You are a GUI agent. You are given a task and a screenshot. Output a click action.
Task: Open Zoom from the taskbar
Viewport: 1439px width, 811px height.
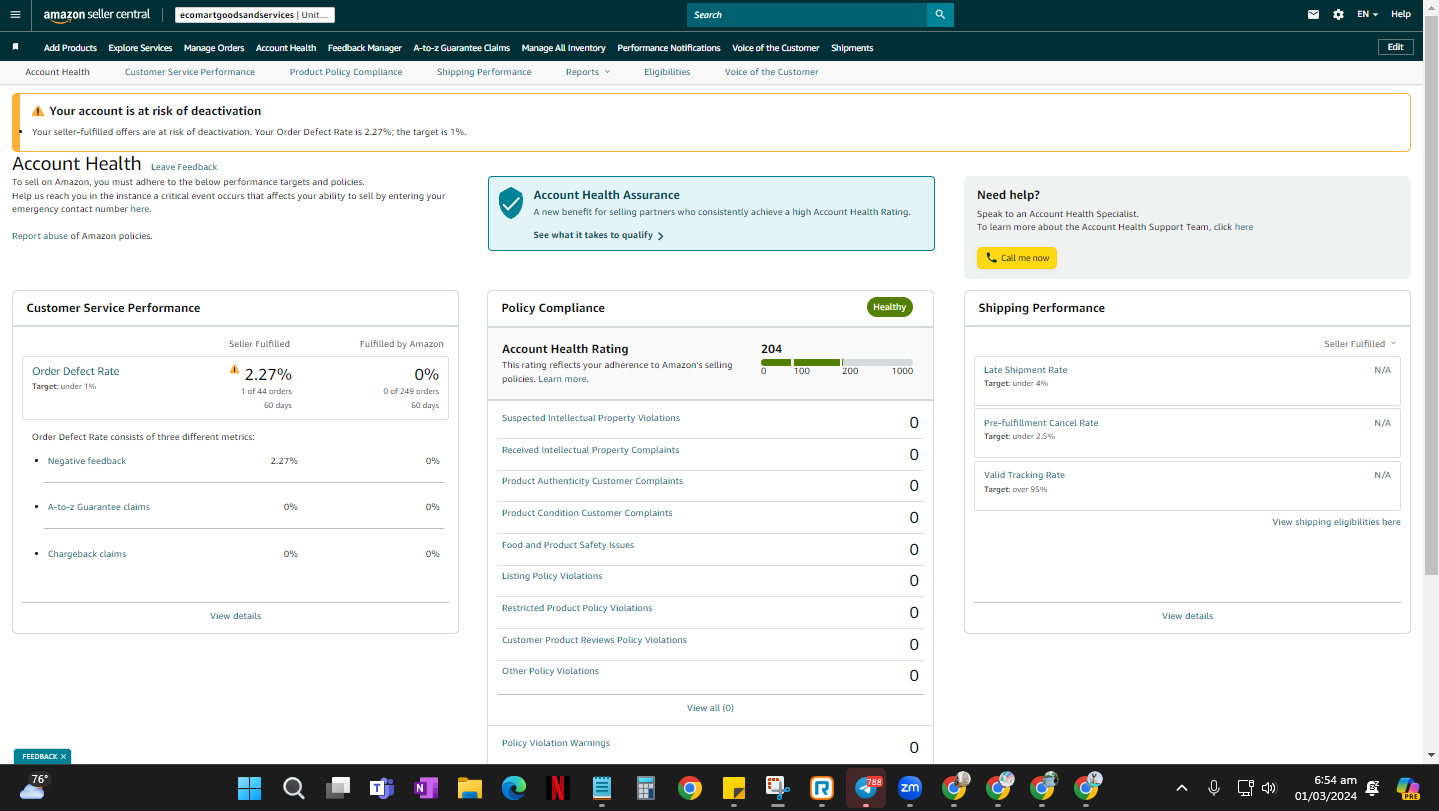tap(910, 788)
